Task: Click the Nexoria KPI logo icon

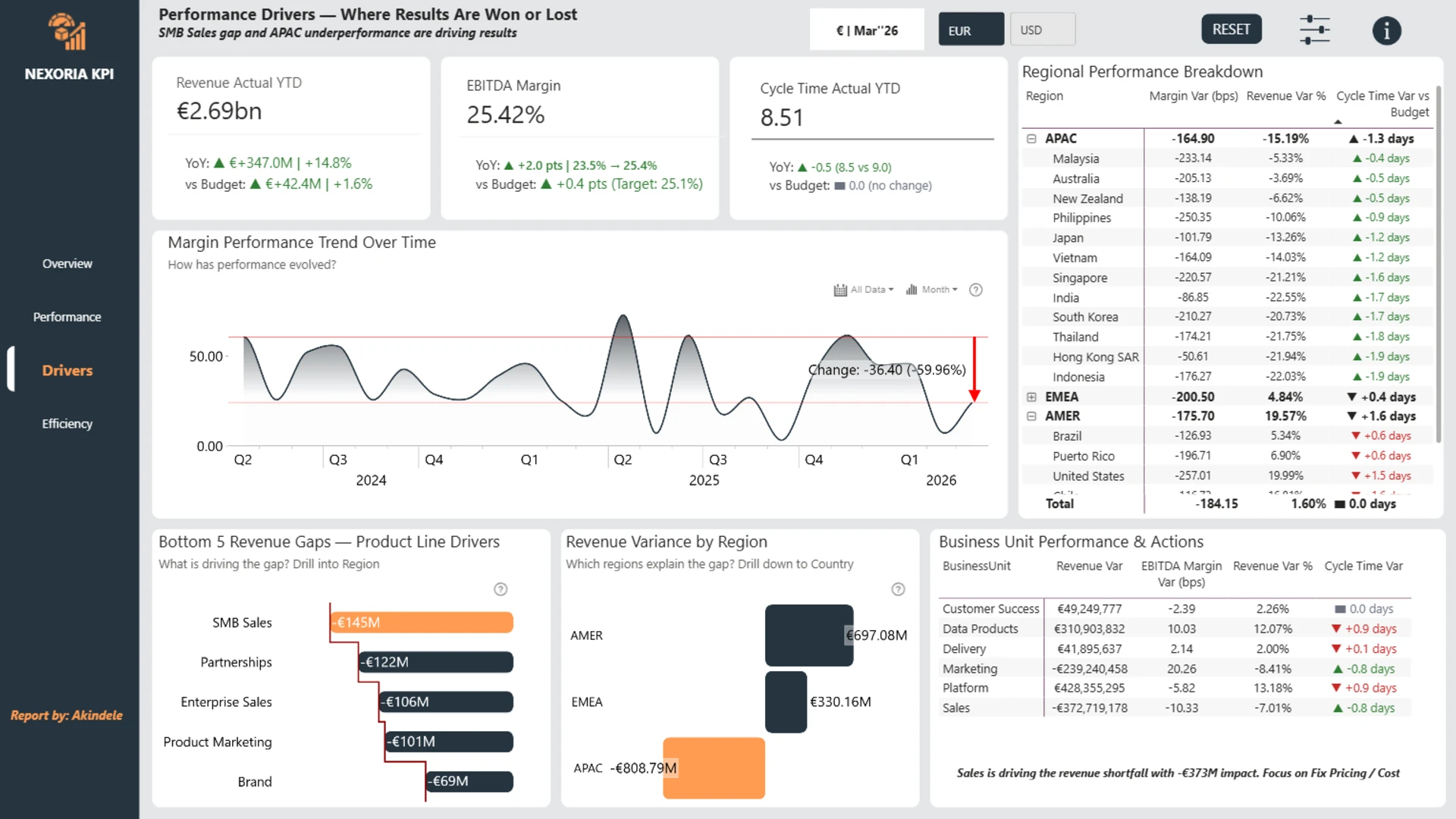Action: (x=67, y=32)
